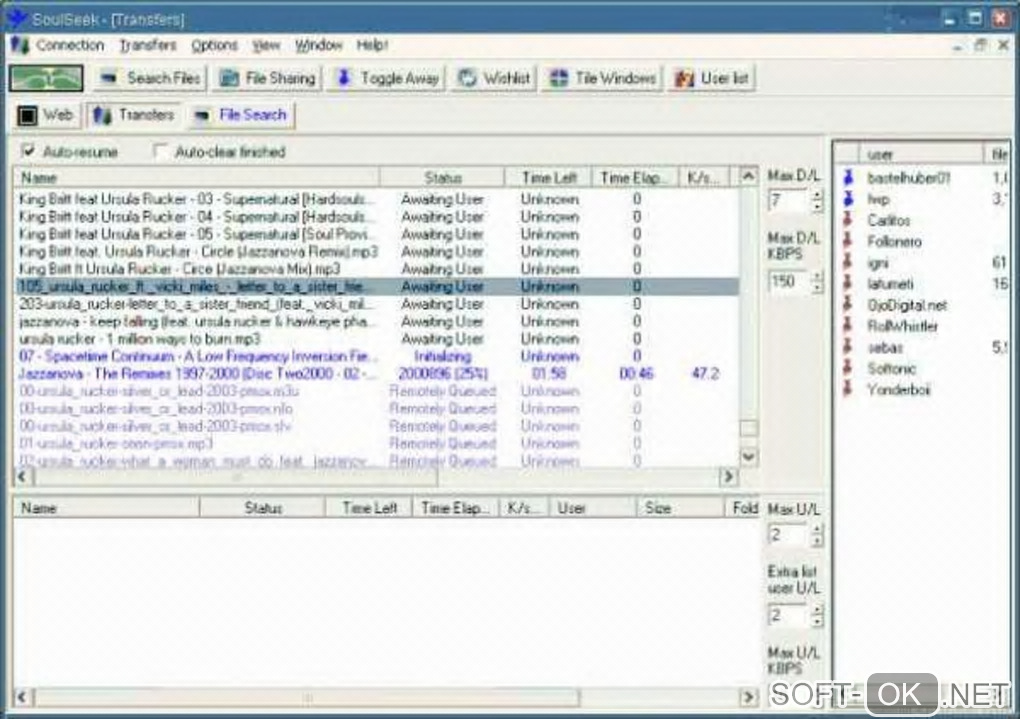
Task: Select '203-ursula_rucker-letter_to_a_sister' row
Action: (377, 304)
